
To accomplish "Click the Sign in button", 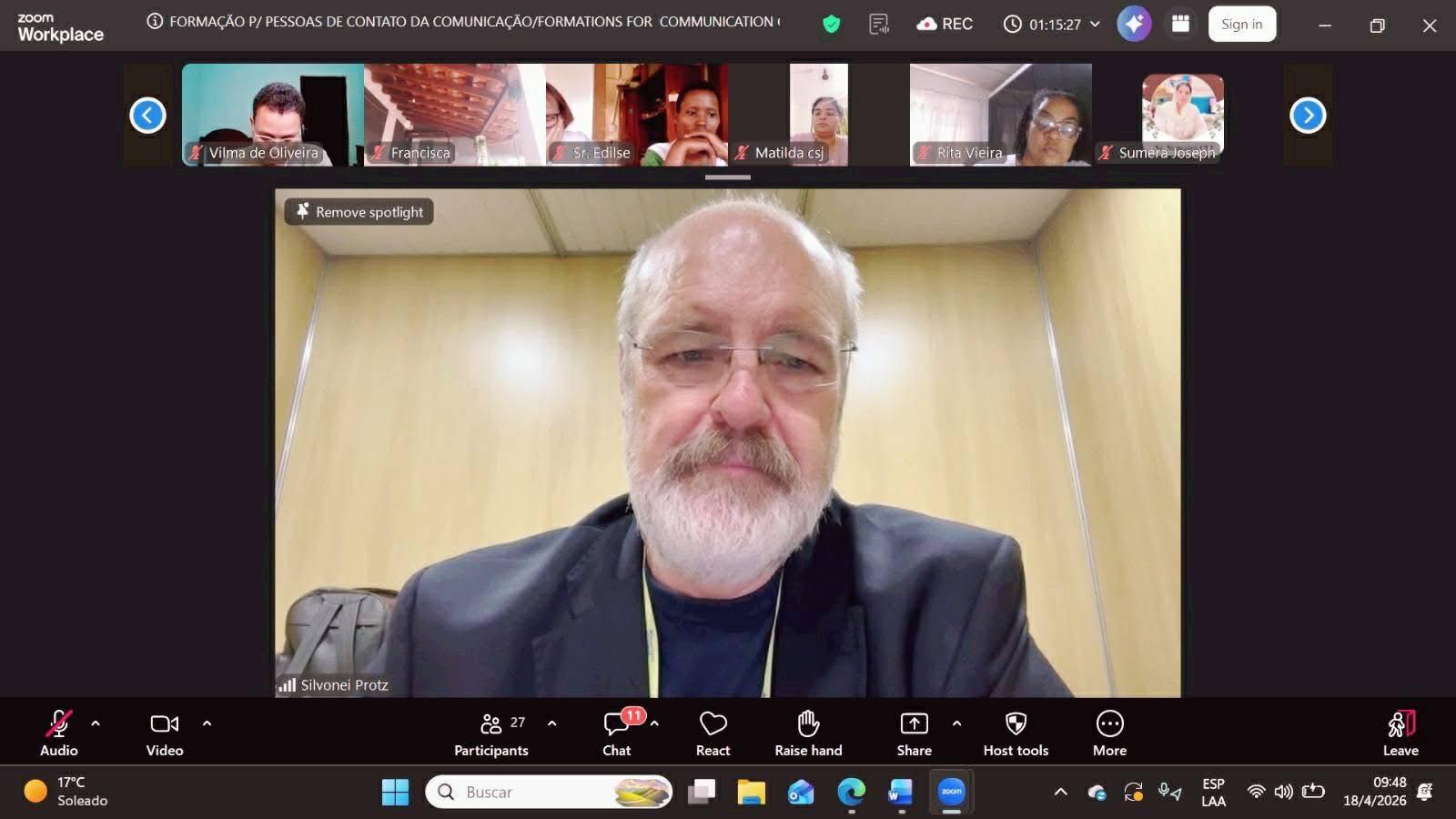I will 1241,25.
